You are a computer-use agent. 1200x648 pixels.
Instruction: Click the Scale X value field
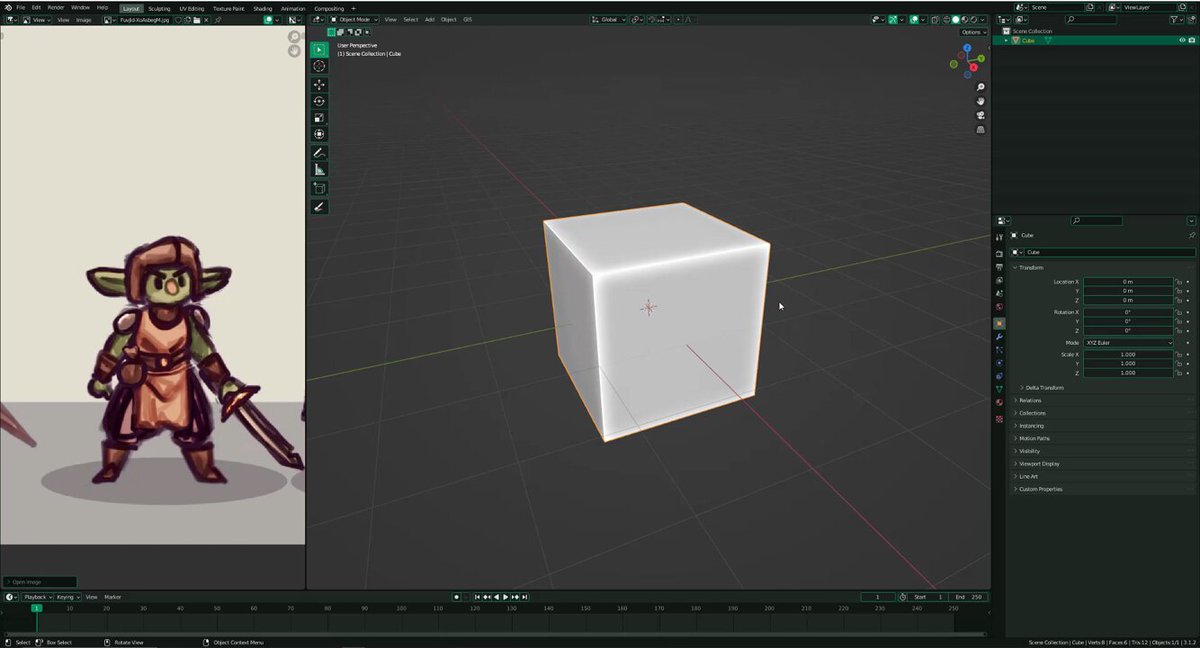click(x=1128, y=354)
